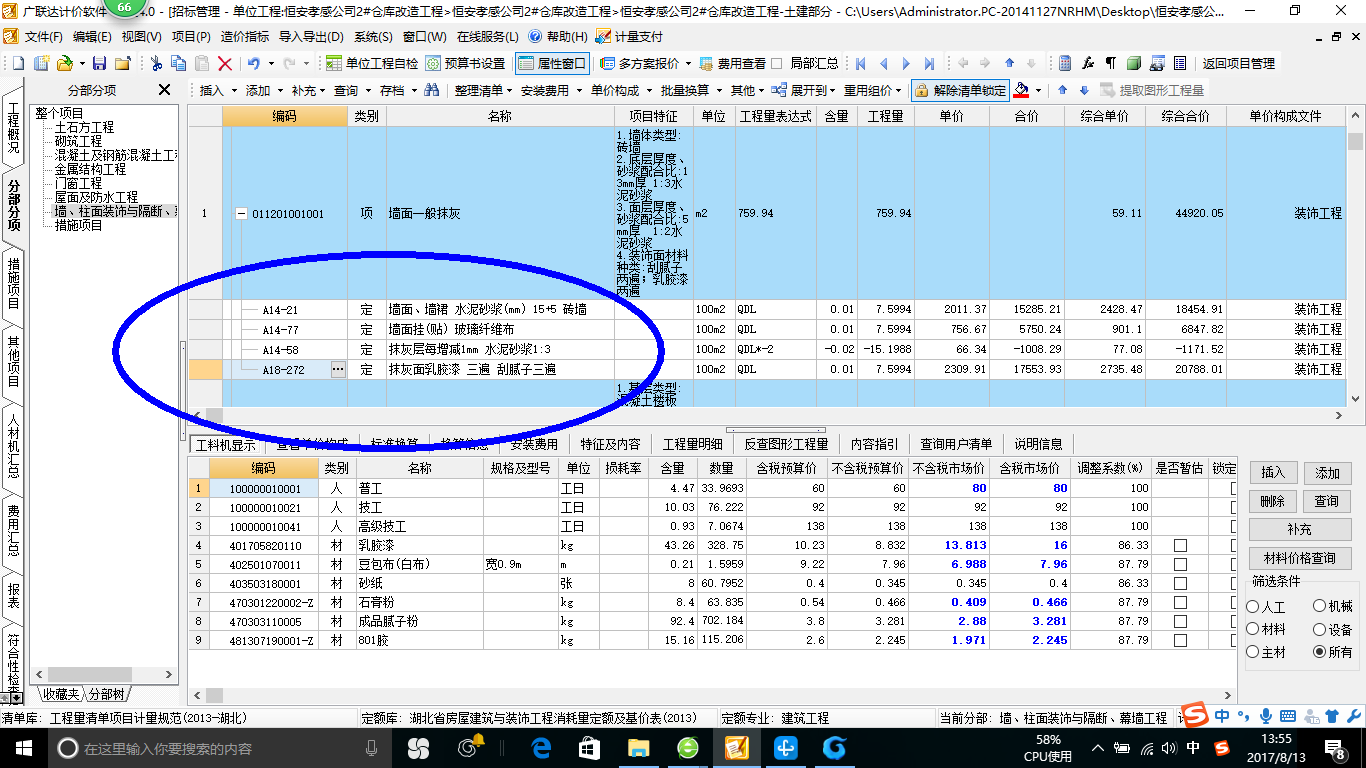The width and height of the screenshot is (1366, 768).
Task: Click the 查询 button beside 删除
Action: coord(1327,501)
